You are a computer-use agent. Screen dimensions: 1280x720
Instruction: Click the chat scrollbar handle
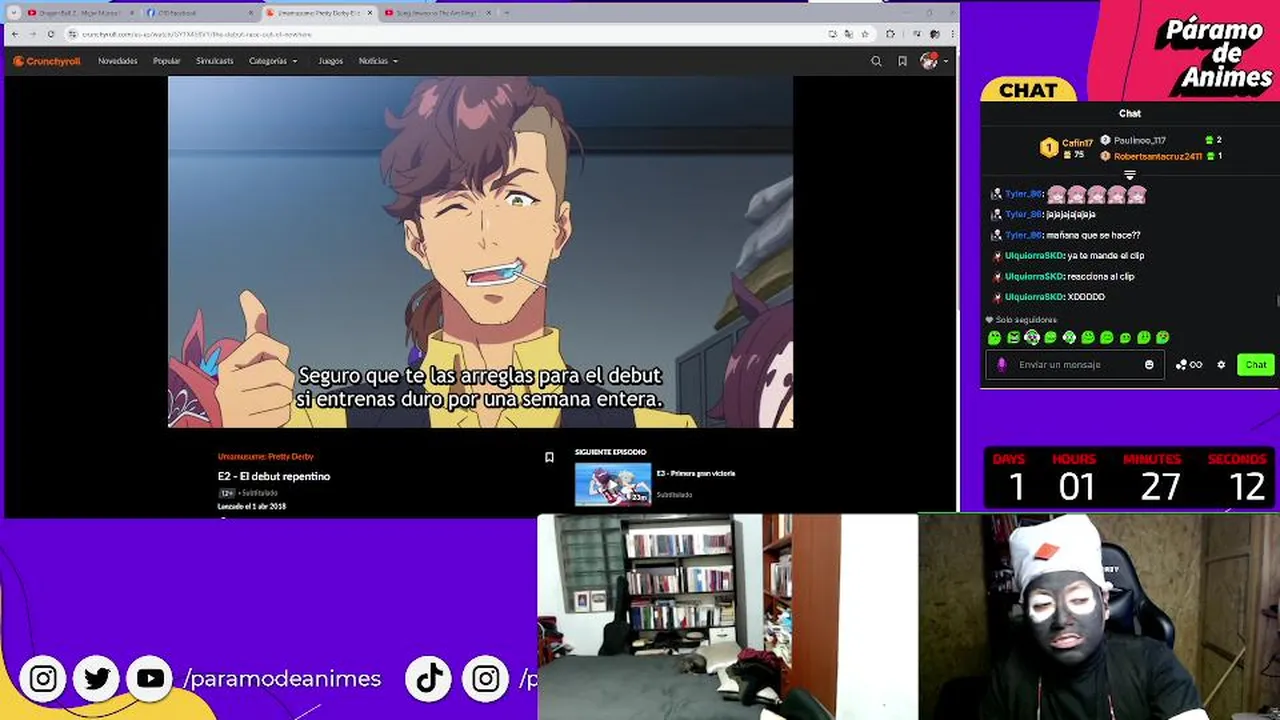[1277, 301]
